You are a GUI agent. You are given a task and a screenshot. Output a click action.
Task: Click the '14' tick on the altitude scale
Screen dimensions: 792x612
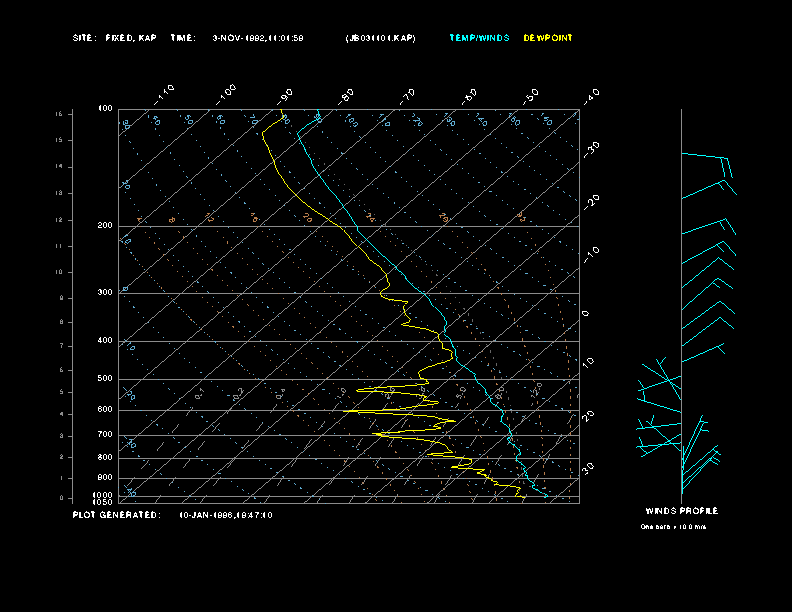pos(59,167)
